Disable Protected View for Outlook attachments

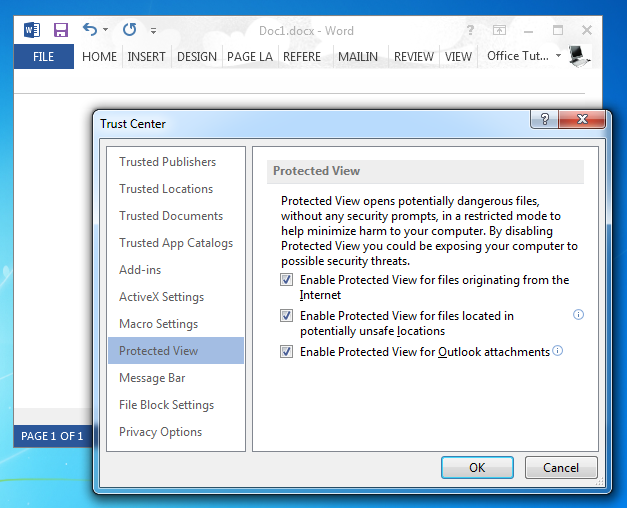point(287,352)
